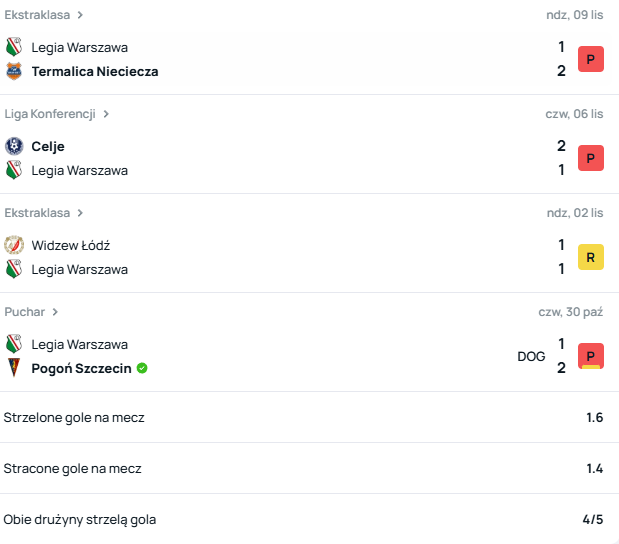
Task: Open Ekstraklasa link above Widzew Łódź match
Action: 37,213
